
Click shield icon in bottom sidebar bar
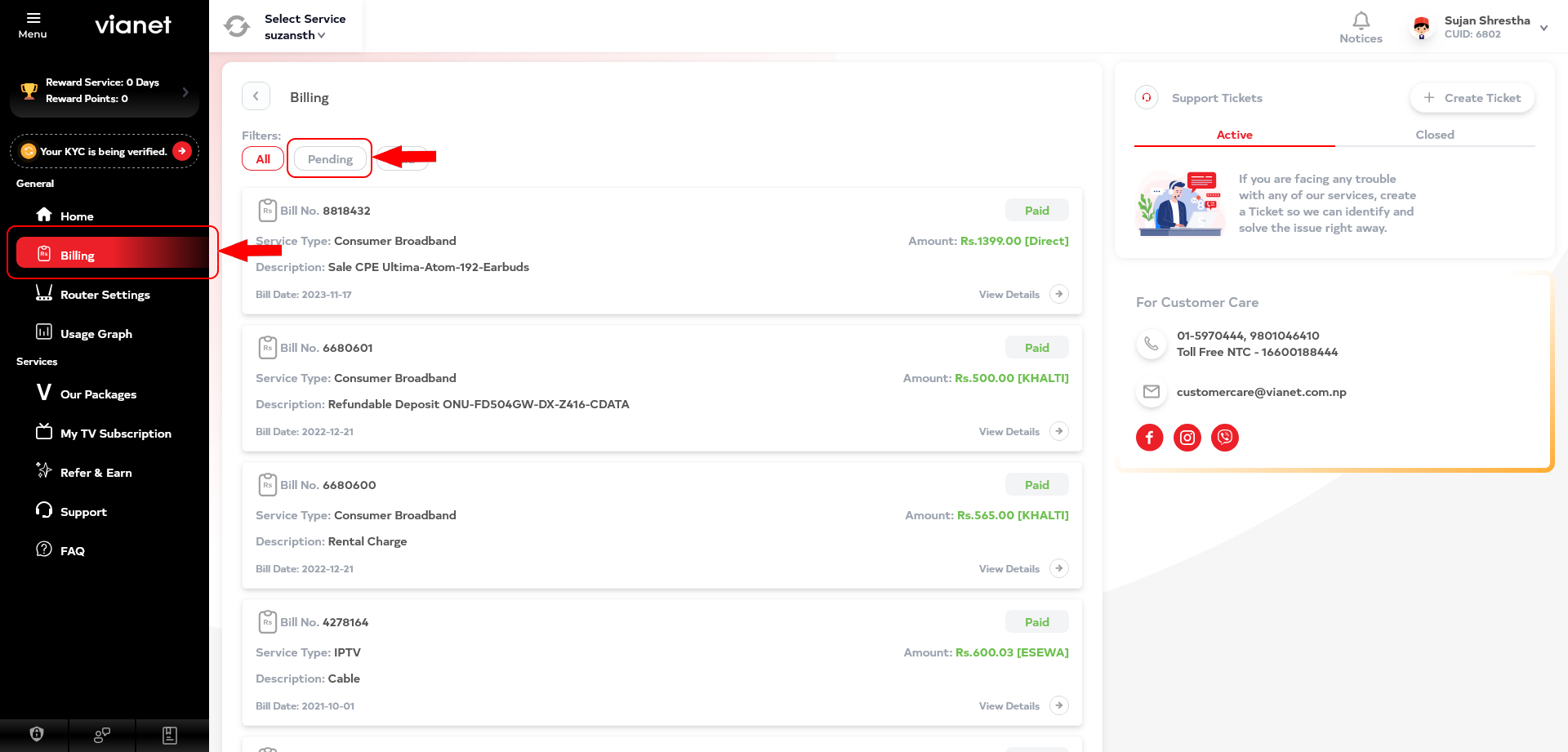[x=36, y=735]
